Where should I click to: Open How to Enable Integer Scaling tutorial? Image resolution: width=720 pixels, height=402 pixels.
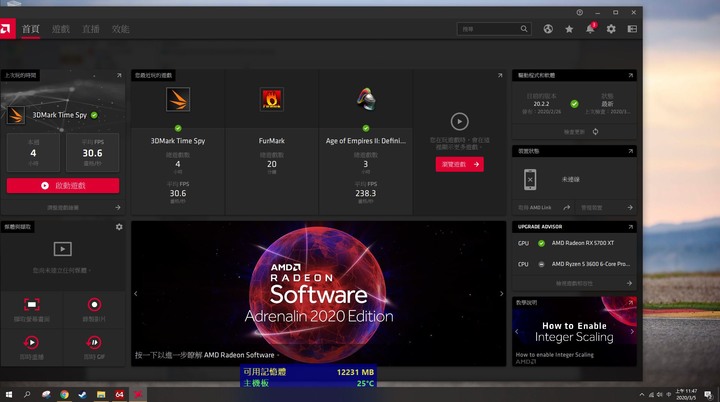point(574,332)
